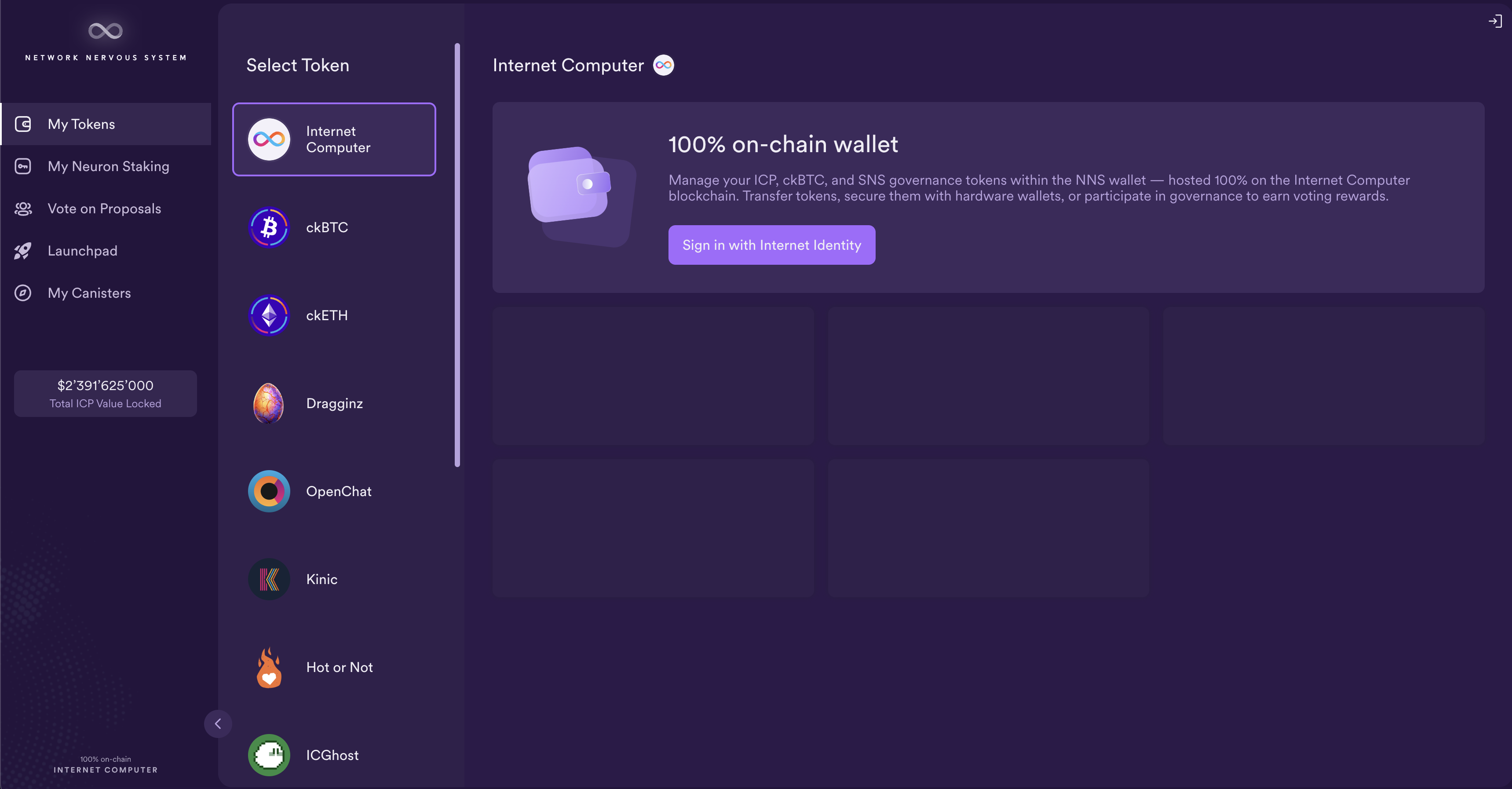Toggle Internet Computer info panel
Image resolution: width=1512 pixels, height=789 pixels.
[x=664, y=64]
